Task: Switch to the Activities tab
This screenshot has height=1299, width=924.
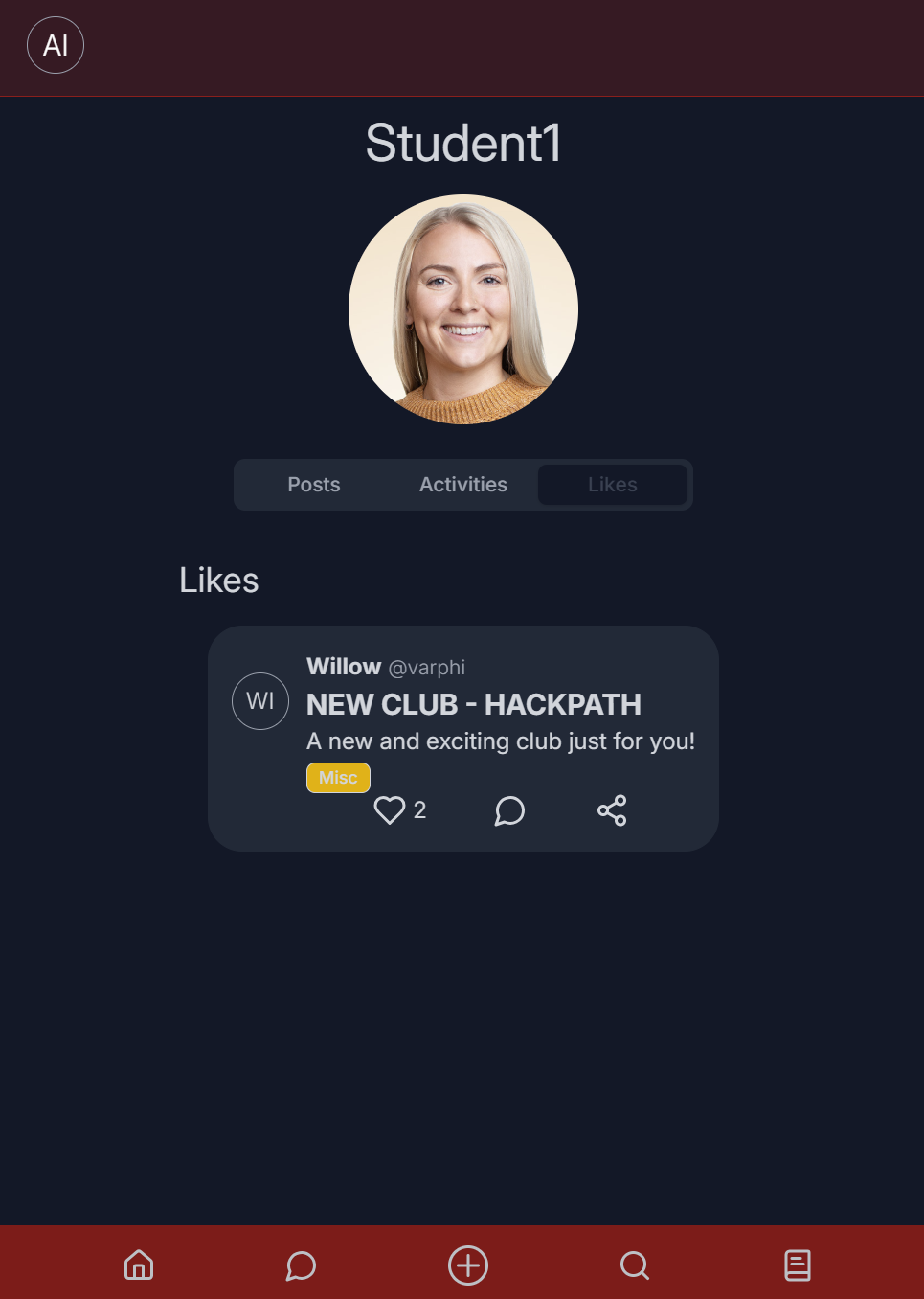Action: [463, 485]
